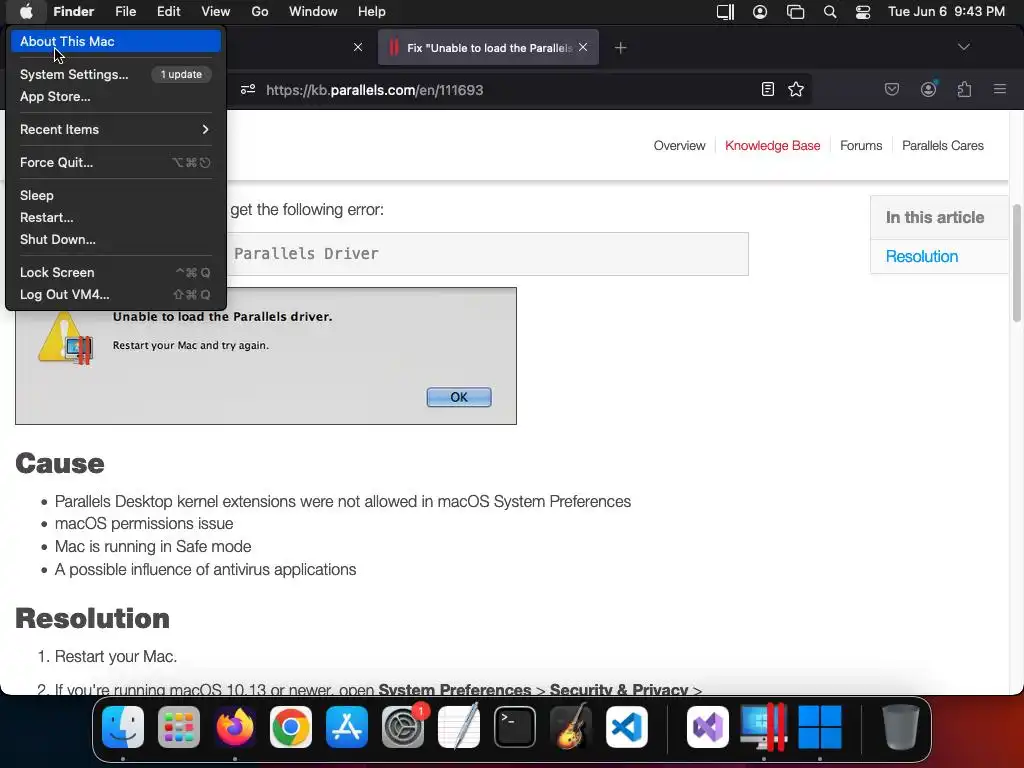Viewport: 1024px width, 768px height.
Task: Open Parallels Cares link
Action: pyautogui.click(x=942, y=146)
